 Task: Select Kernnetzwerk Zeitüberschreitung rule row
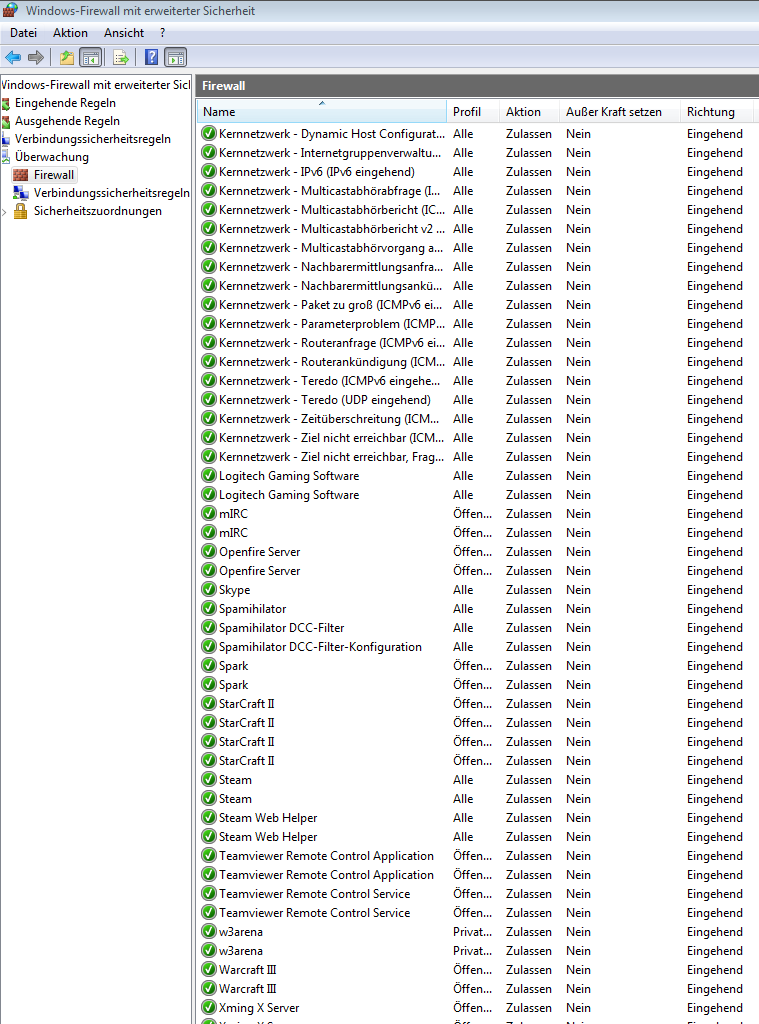click(329, 418)
